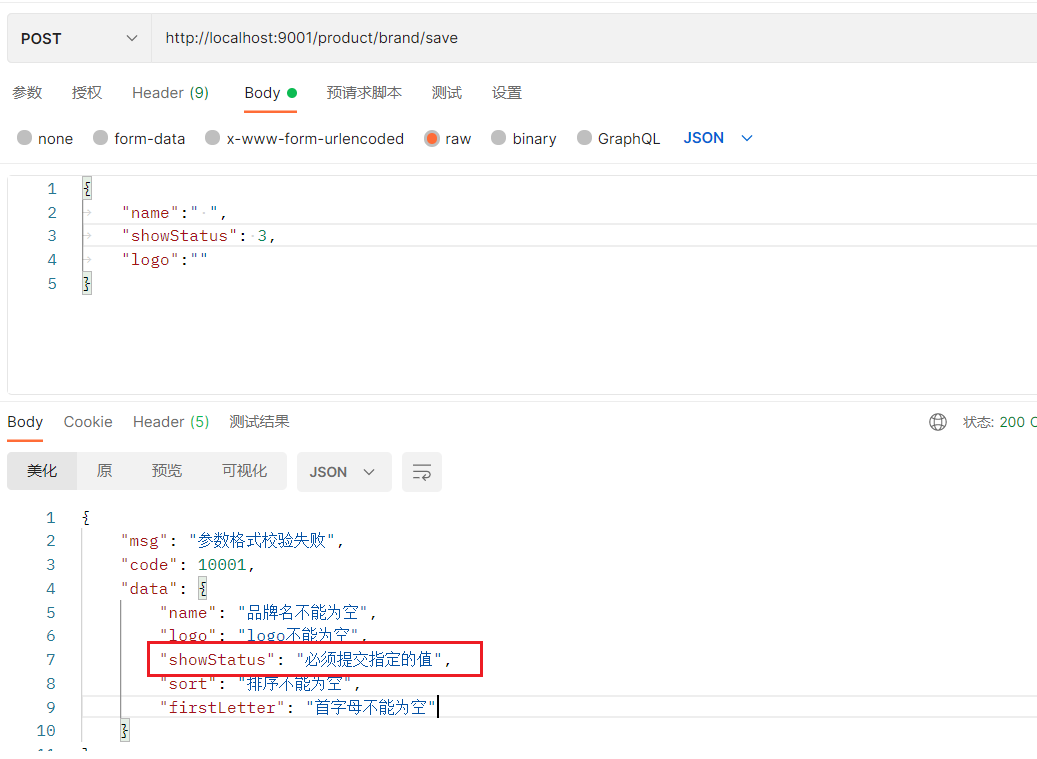Switch to the 授权 tab

[x=87, y=93]
